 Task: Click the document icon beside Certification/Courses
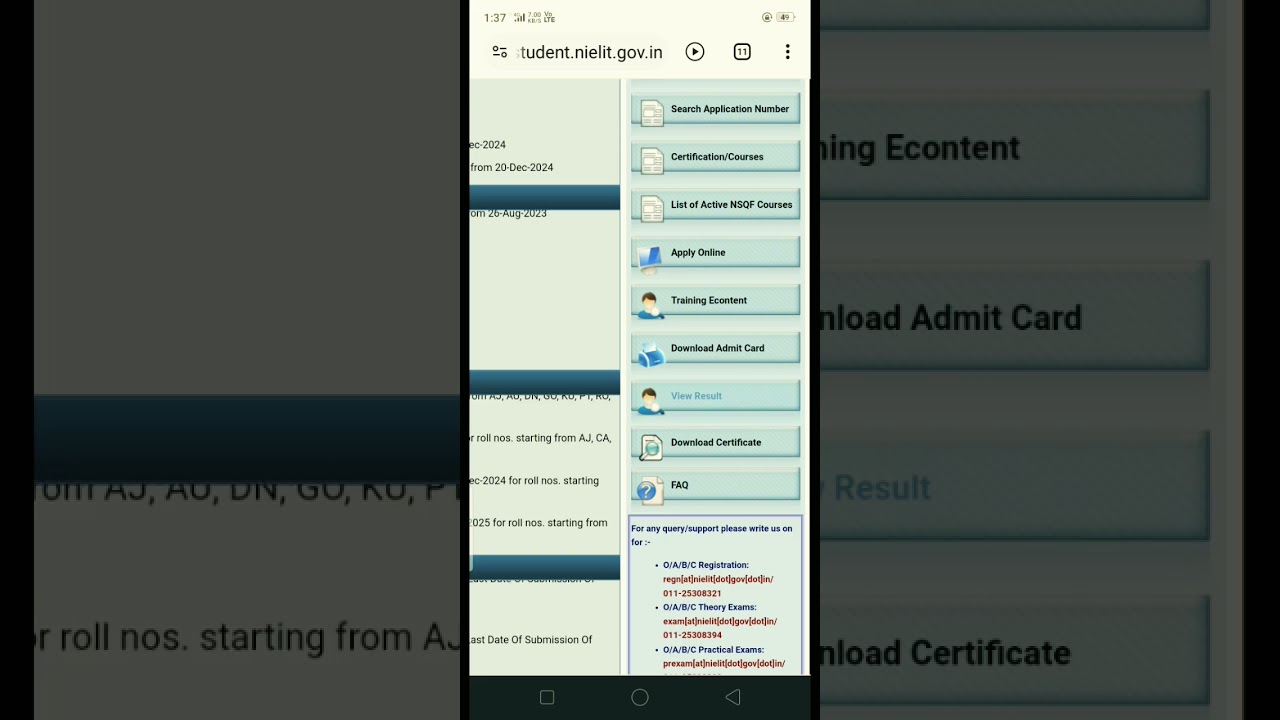point(652,161)
